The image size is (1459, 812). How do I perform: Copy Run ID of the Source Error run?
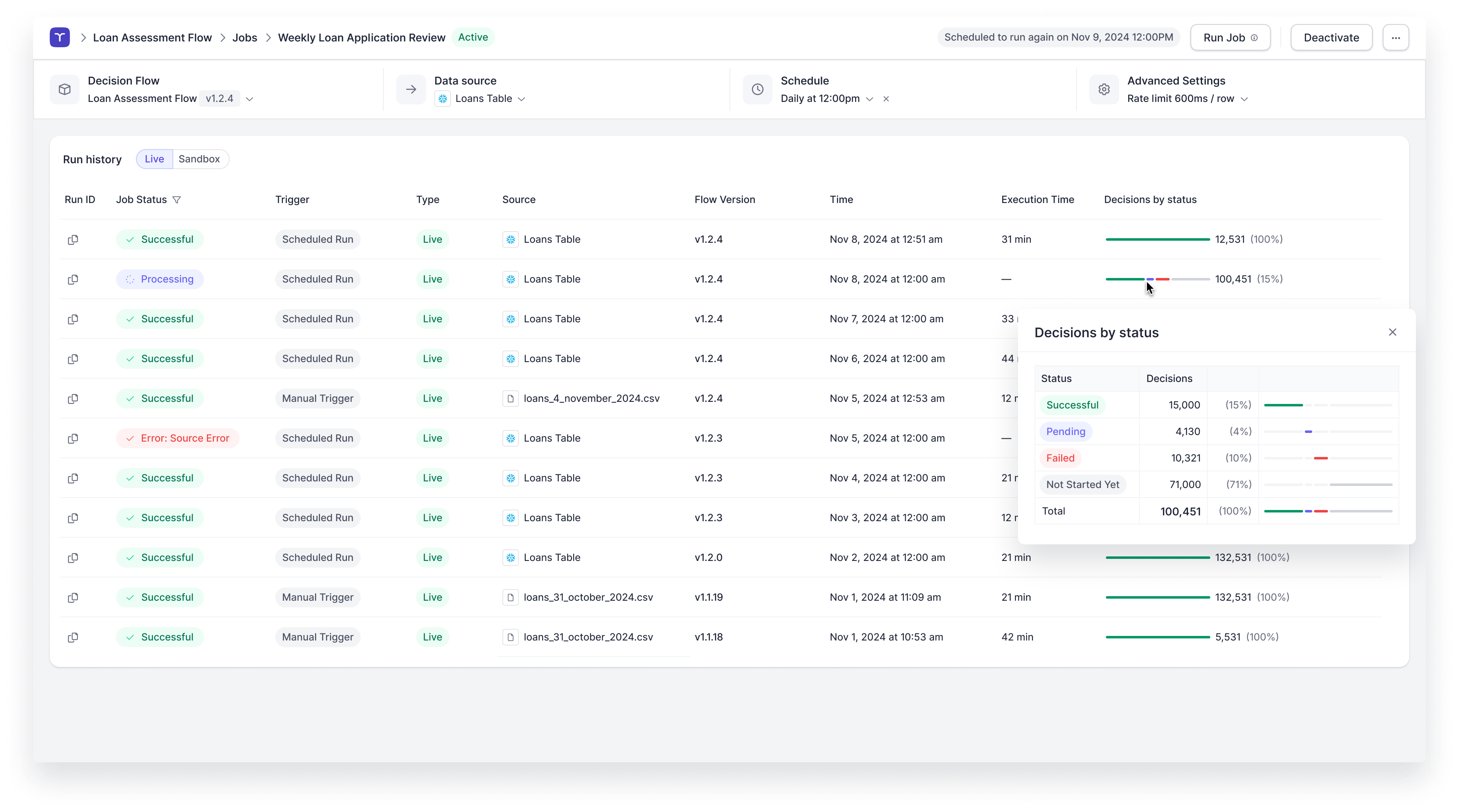[x=73, y=438]
